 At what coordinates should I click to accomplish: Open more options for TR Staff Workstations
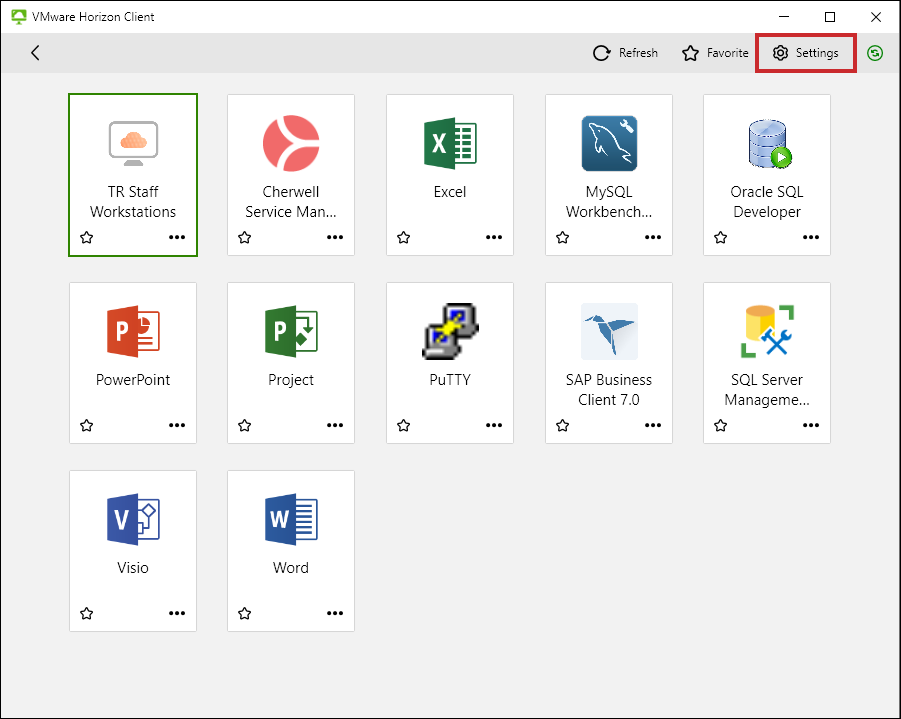[177, 237]
